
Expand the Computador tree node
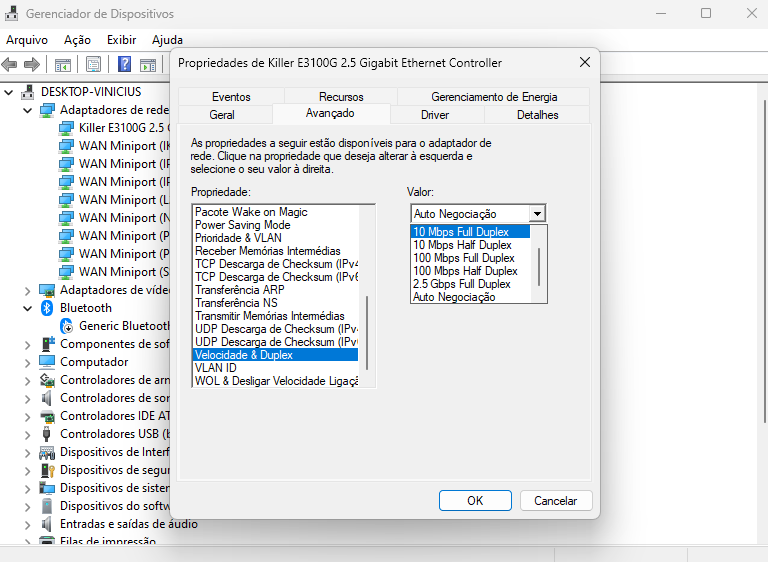pos(27,362)
